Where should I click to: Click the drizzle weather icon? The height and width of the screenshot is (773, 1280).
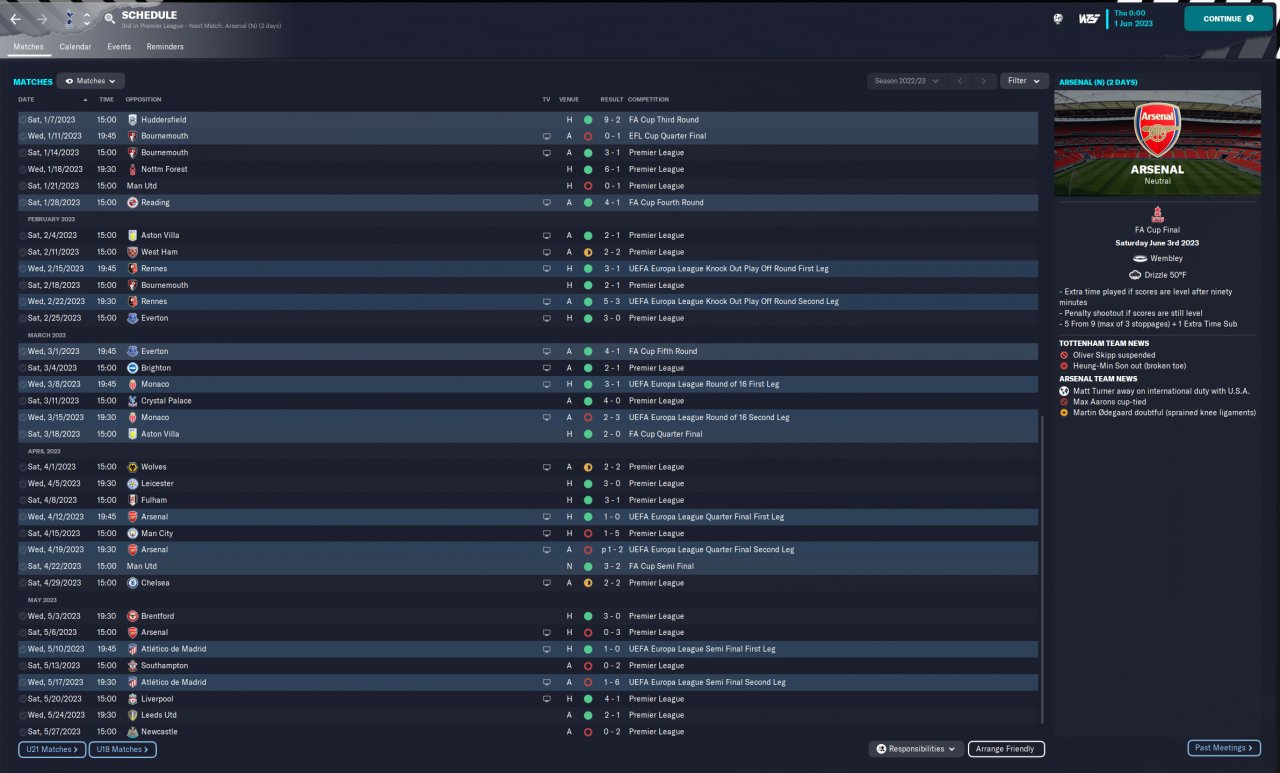(1136, 275)
